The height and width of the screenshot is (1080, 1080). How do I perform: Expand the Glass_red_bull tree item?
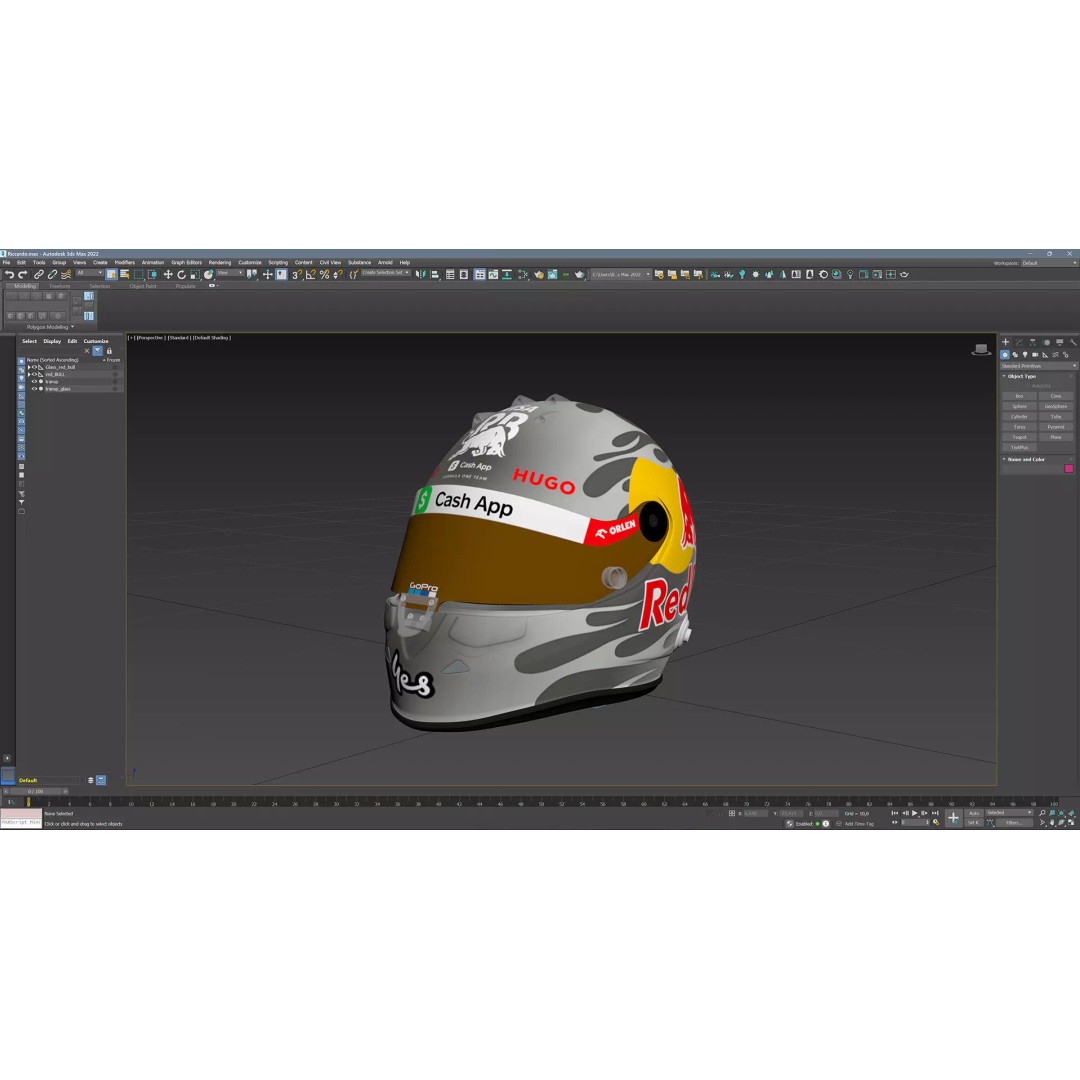29,367
